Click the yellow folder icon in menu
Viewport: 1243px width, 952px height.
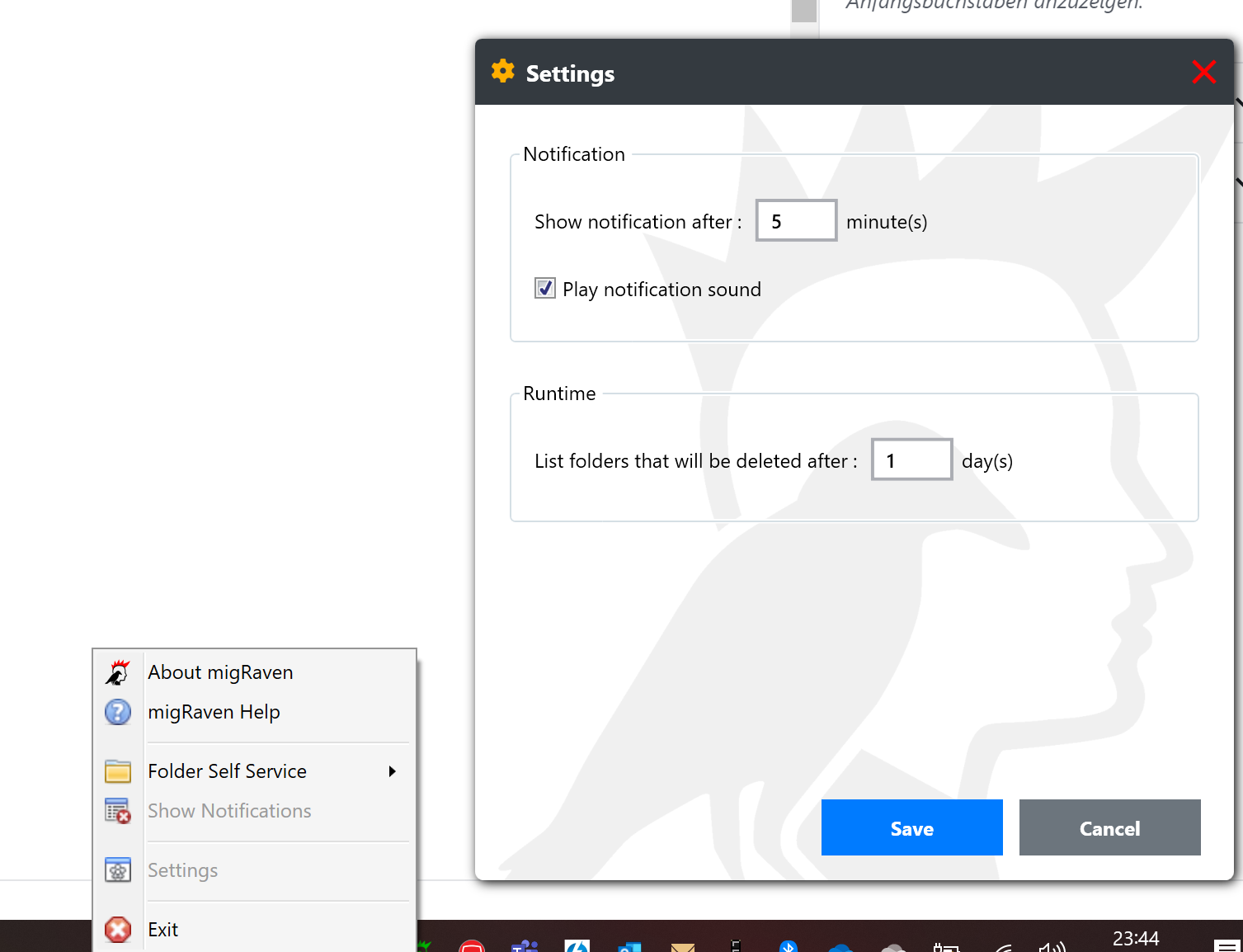point(118,771)
